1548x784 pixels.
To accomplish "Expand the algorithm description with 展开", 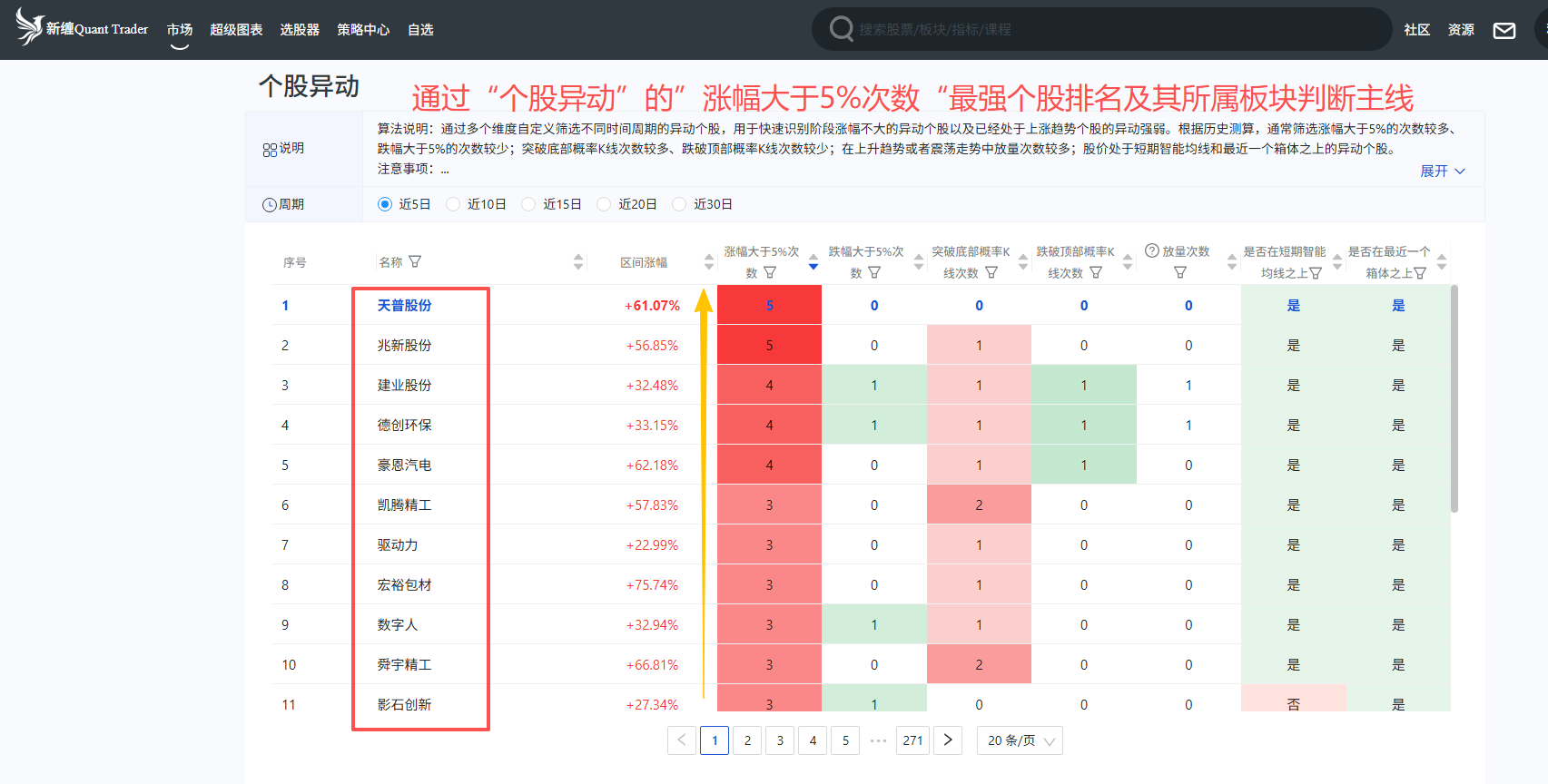I will click(x=1442, y=171).
